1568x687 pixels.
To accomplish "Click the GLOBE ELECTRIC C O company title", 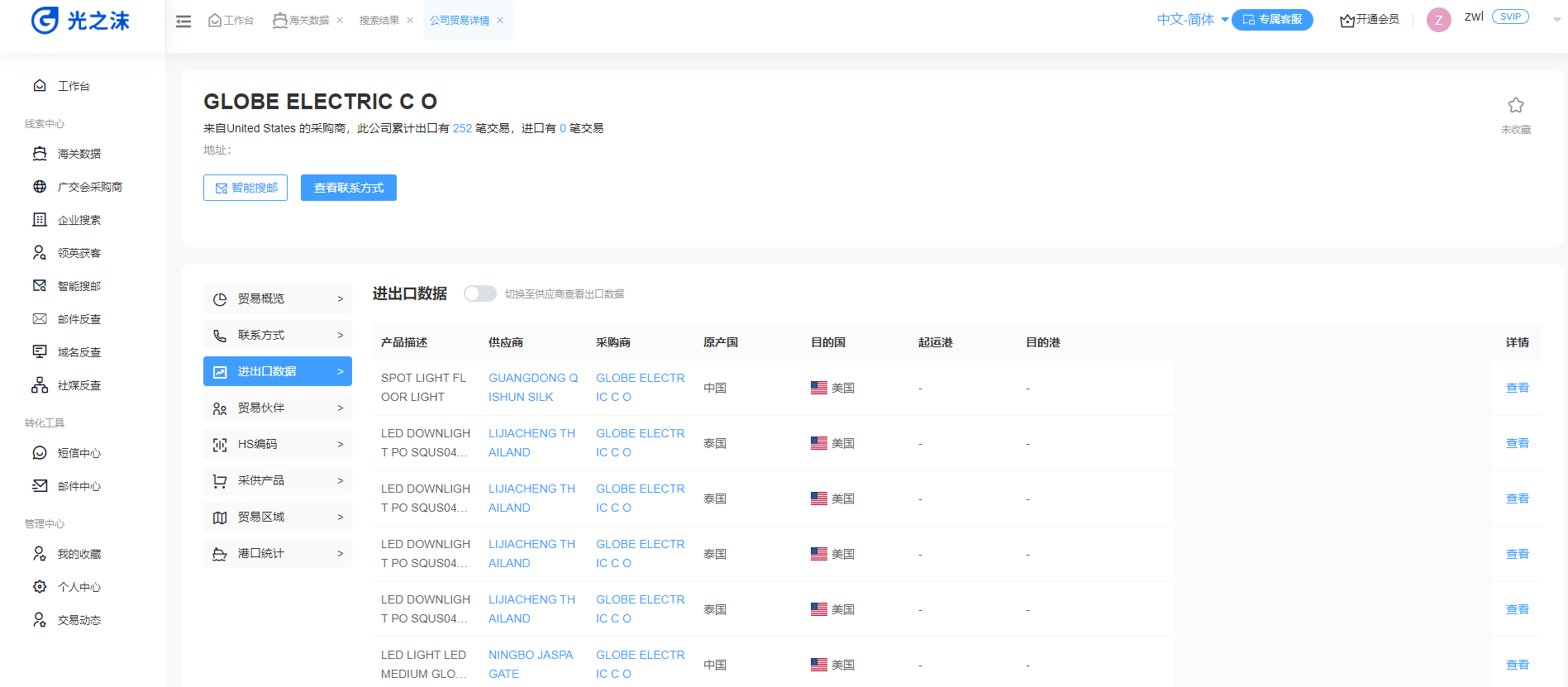I will coord(321,101).
